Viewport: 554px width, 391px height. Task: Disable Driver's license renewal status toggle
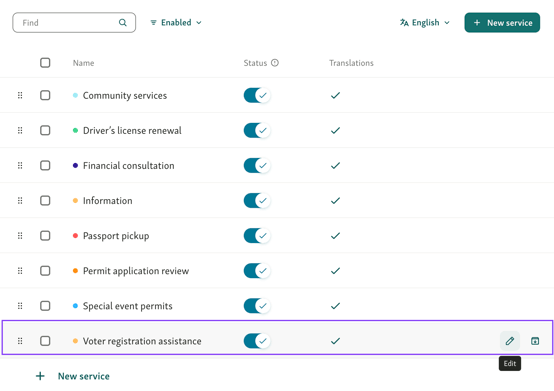coord(257,130)
